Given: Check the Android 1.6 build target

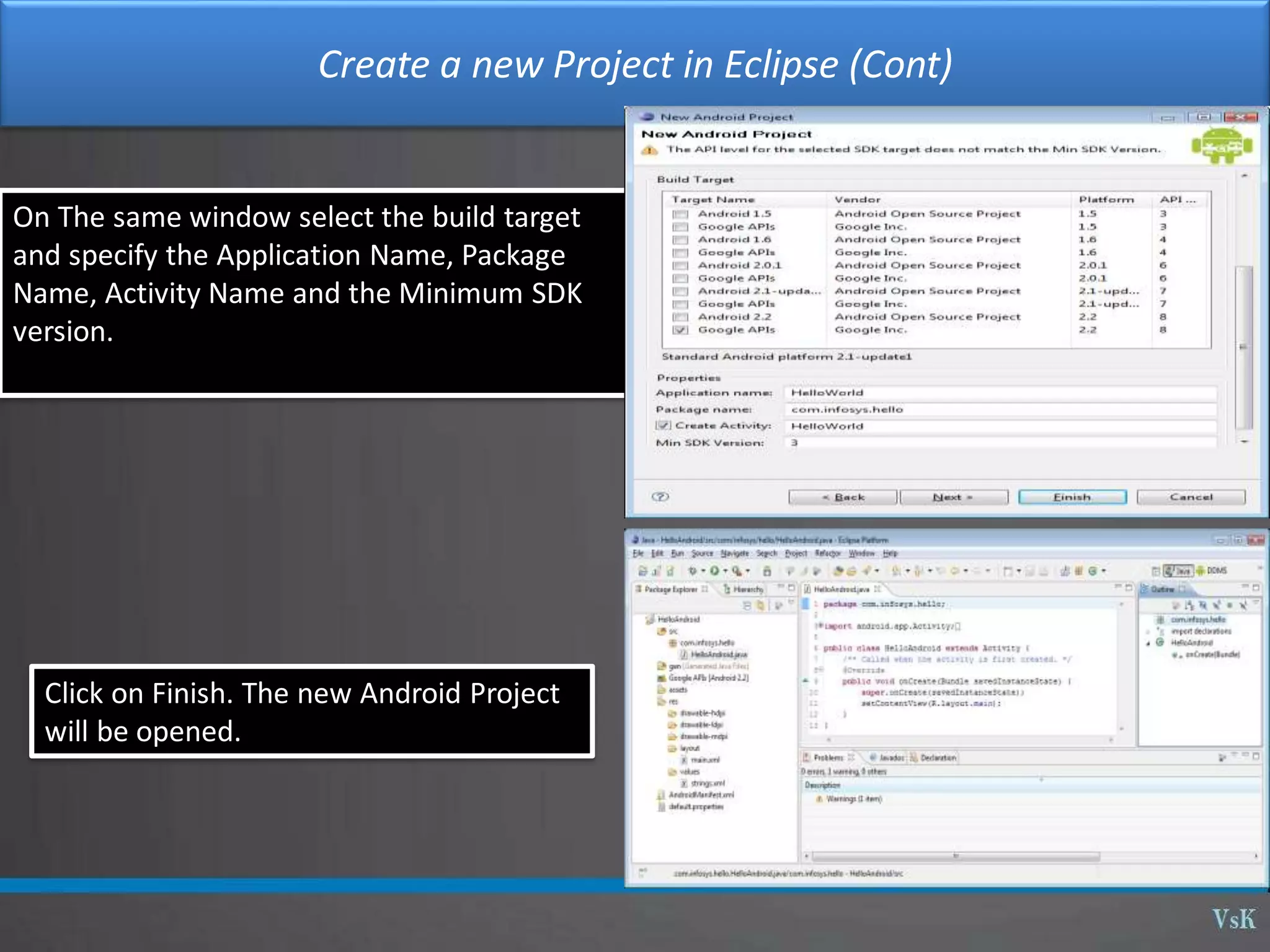Looking at the screenshot, I should pyautogui.click(x=681, y=240).
